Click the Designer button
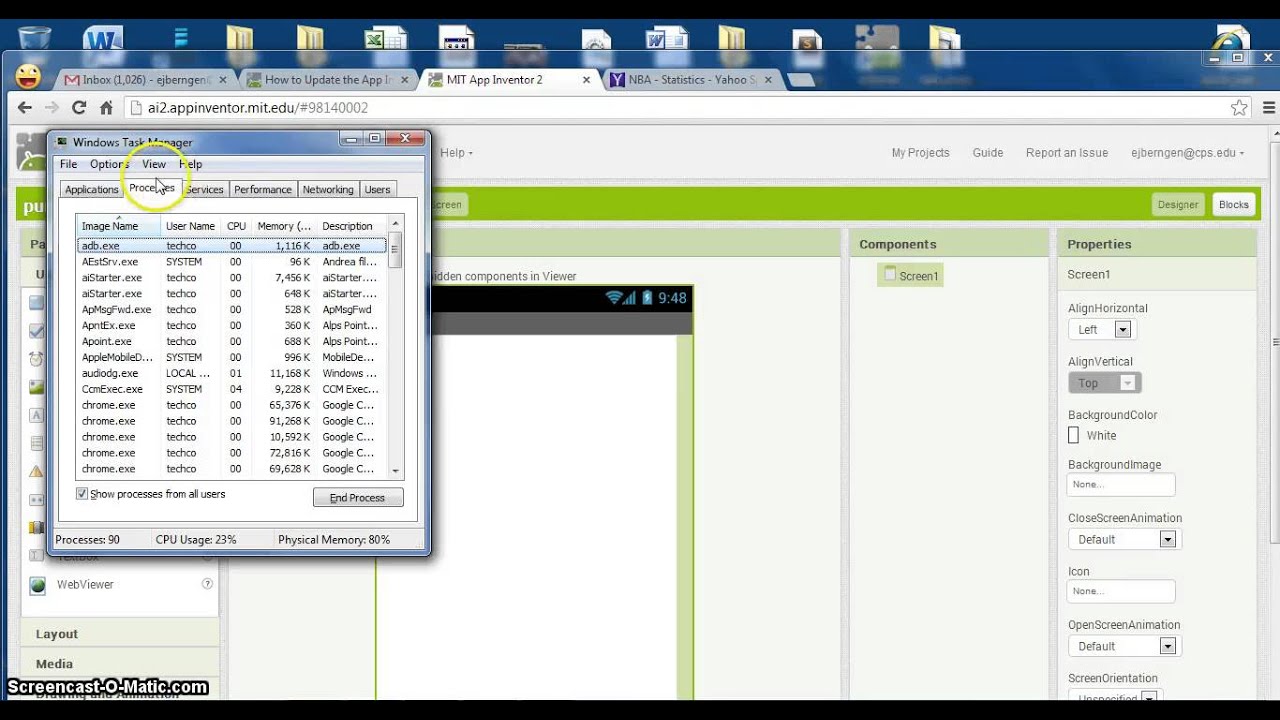The height and width of the screenshot is (720, 1280). pyautogui.click(x=1177, y=204)
